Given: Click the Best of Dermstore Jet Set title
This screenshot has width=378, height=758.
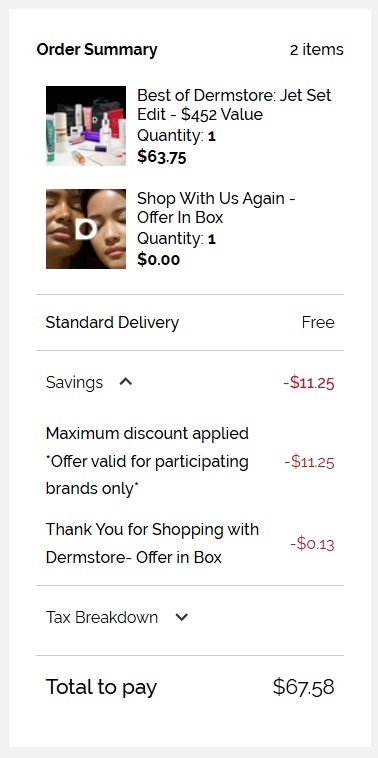Looking at the screenshot, I should coord(234,105).
